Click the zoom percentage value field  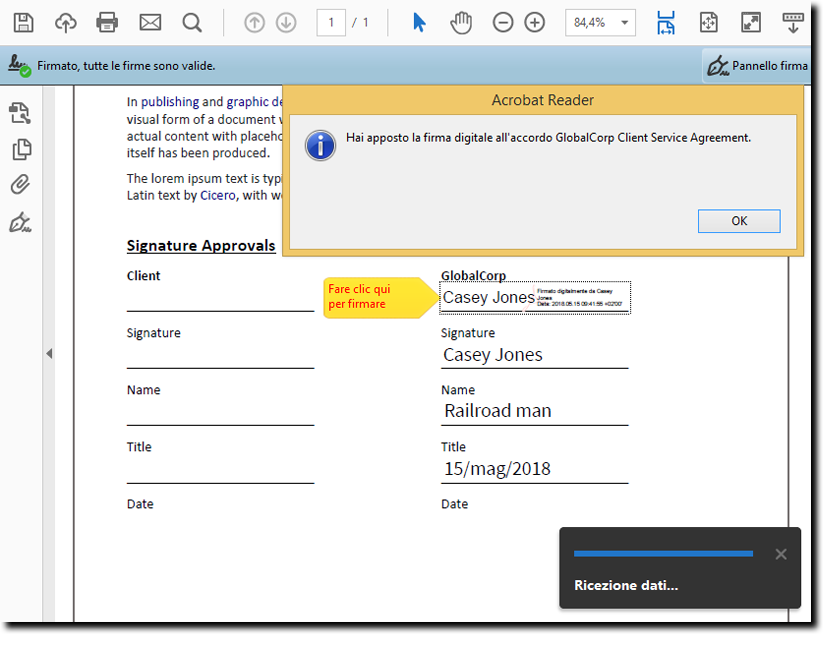pos(590,23)
